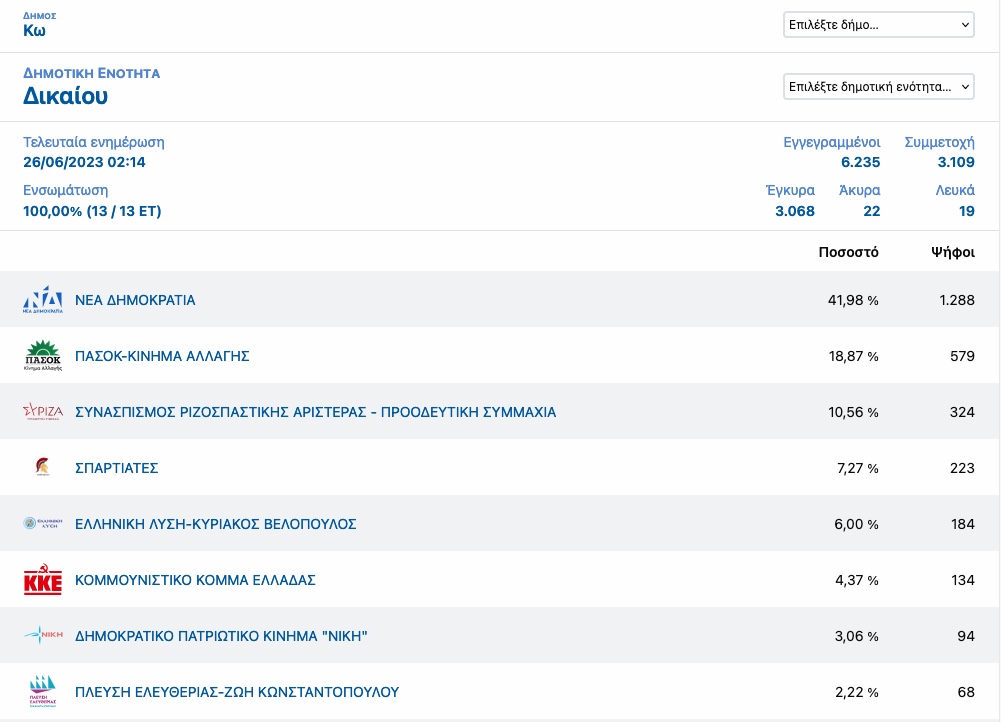Click the 'Έγκυρα' label
The height and width of the screenshot is (722, 1001).
(x=790, y=190)
